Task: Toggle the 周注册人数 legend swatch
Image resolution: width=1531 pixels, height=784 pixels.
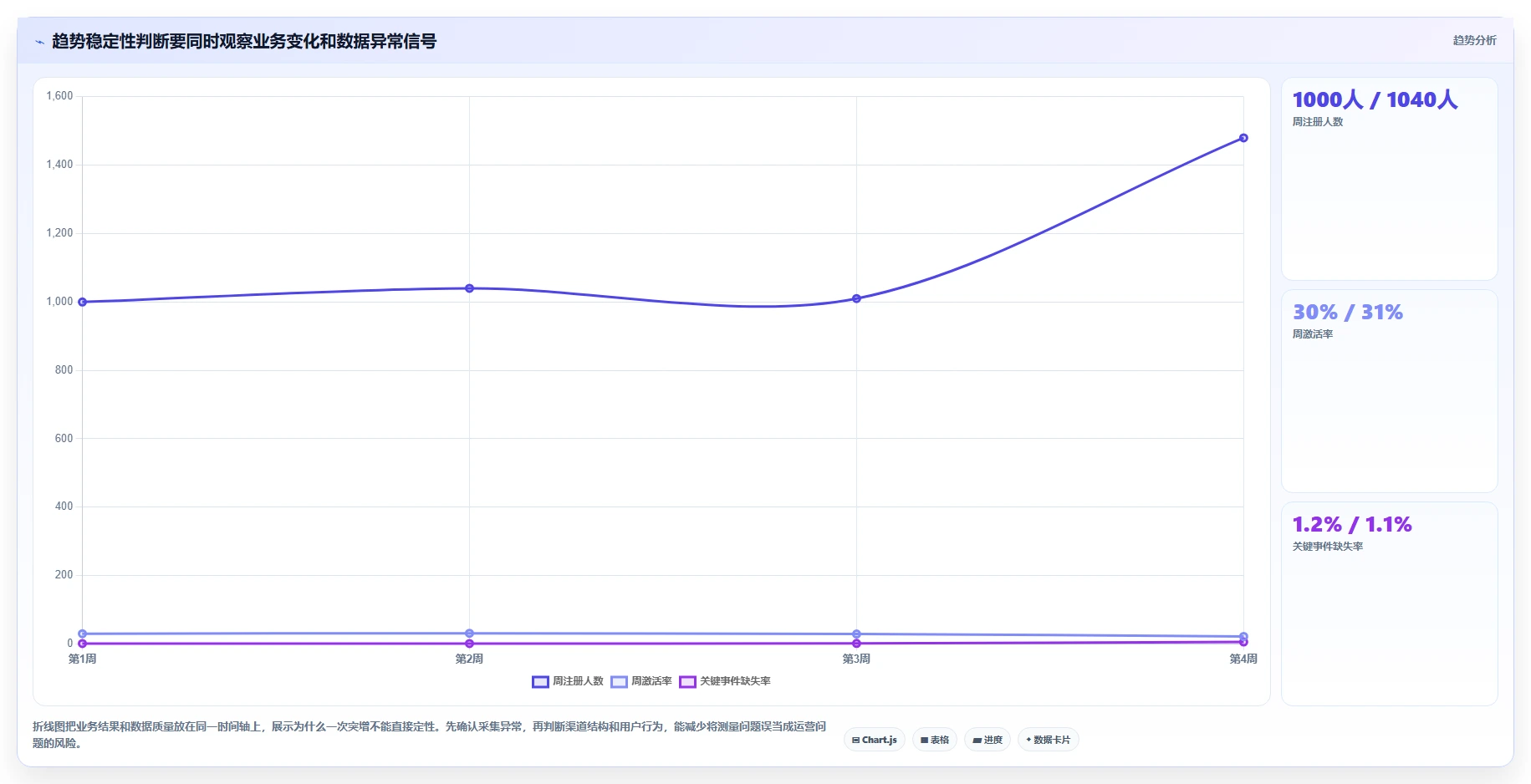Action: pos(540,682)
